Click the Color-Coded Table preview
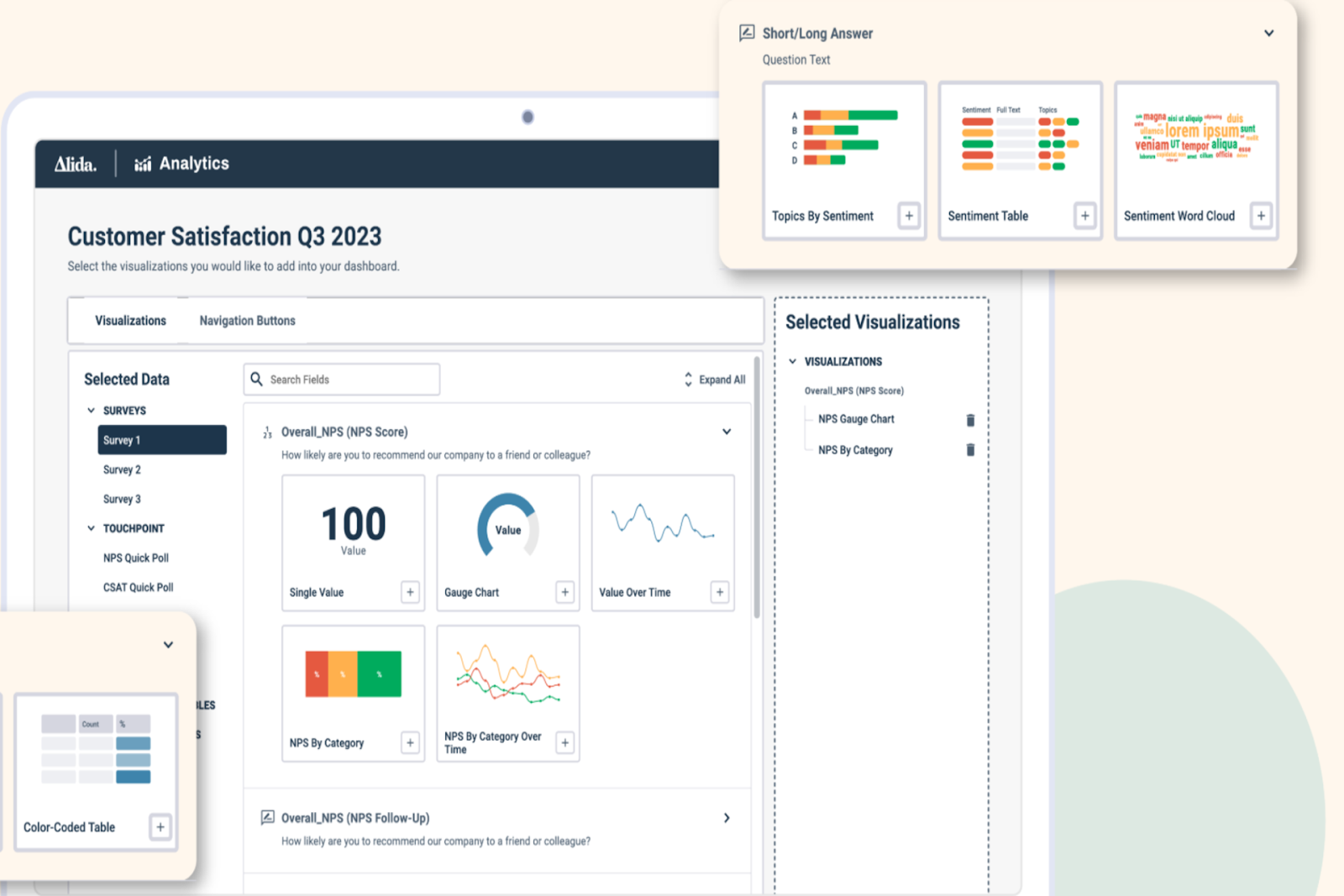1344x896 pixels. coord(96,749)
